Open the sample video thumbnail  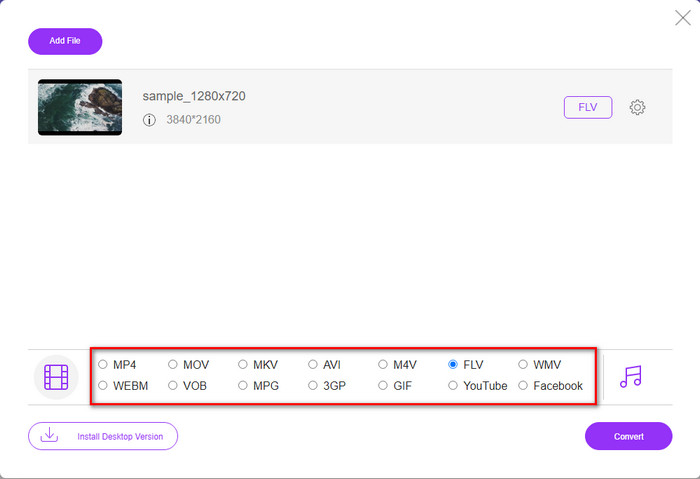[x=80, y=107]
